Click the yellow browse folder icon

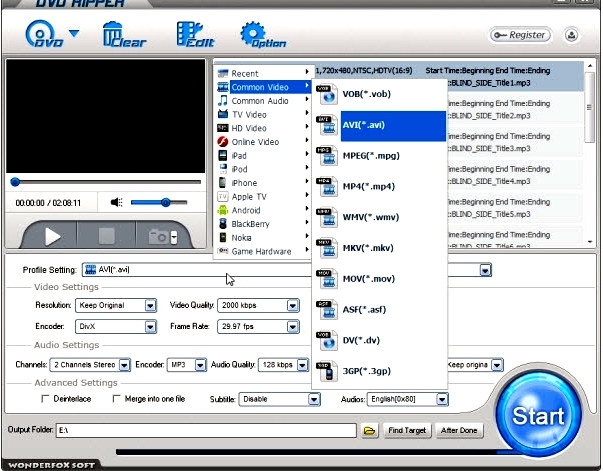pos(370,430)
